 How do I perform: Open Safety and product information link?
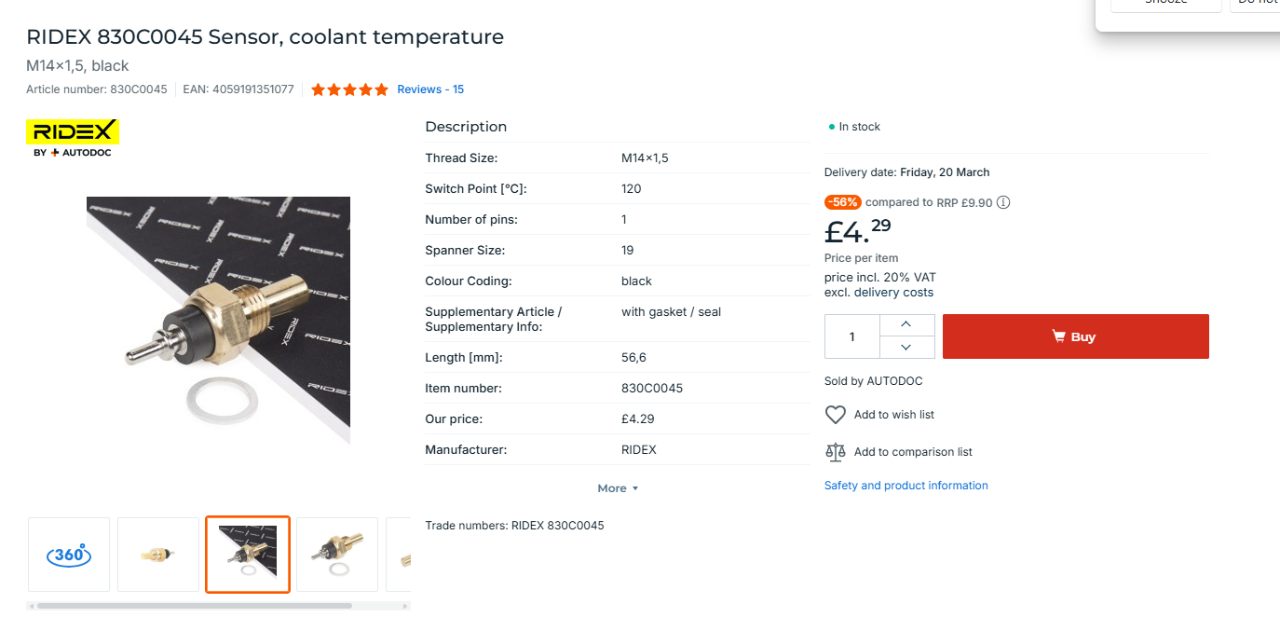pyautogui.click(x=906, y=486)
